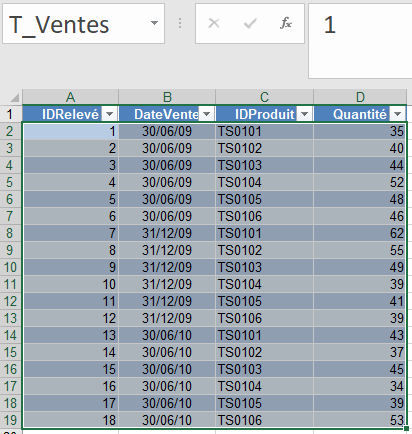
Task: Select row 19 header
Action: 11,420
